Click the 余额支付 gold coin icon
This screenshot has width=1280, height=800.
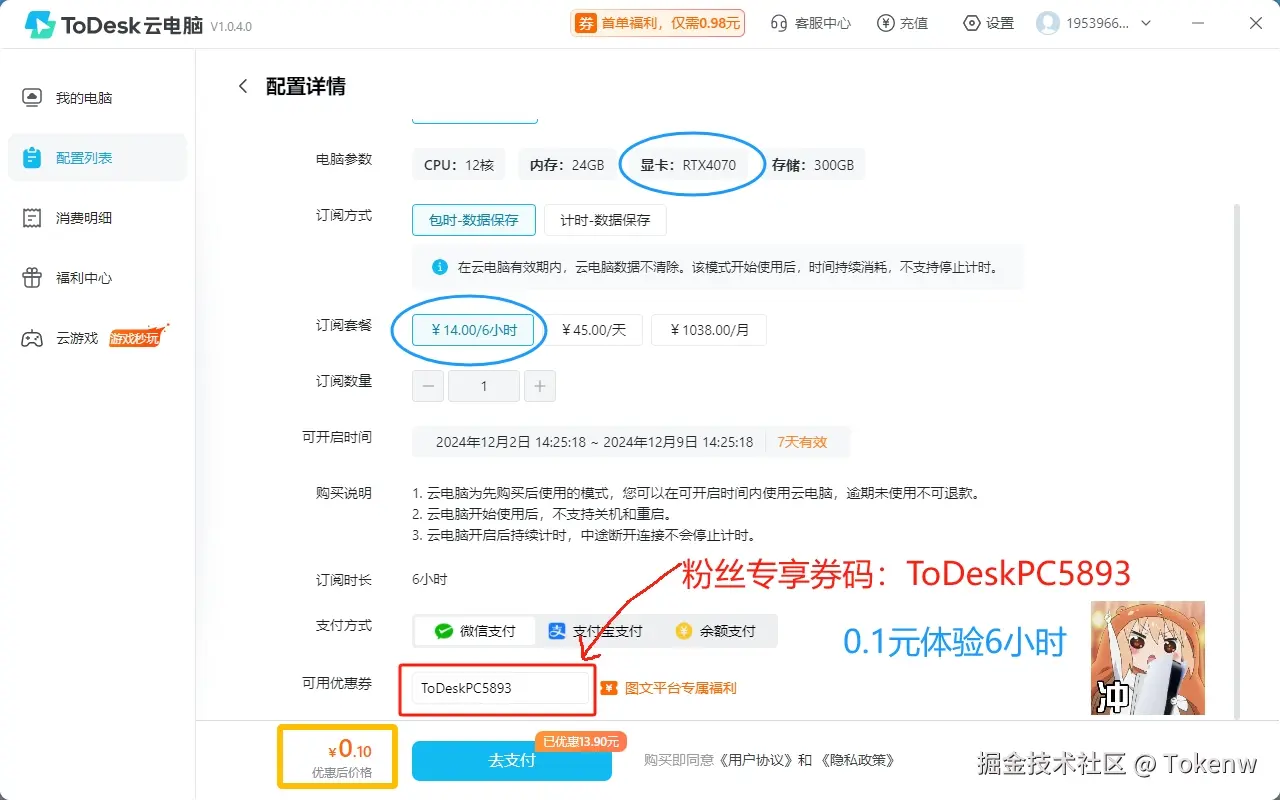pos(684,631)
